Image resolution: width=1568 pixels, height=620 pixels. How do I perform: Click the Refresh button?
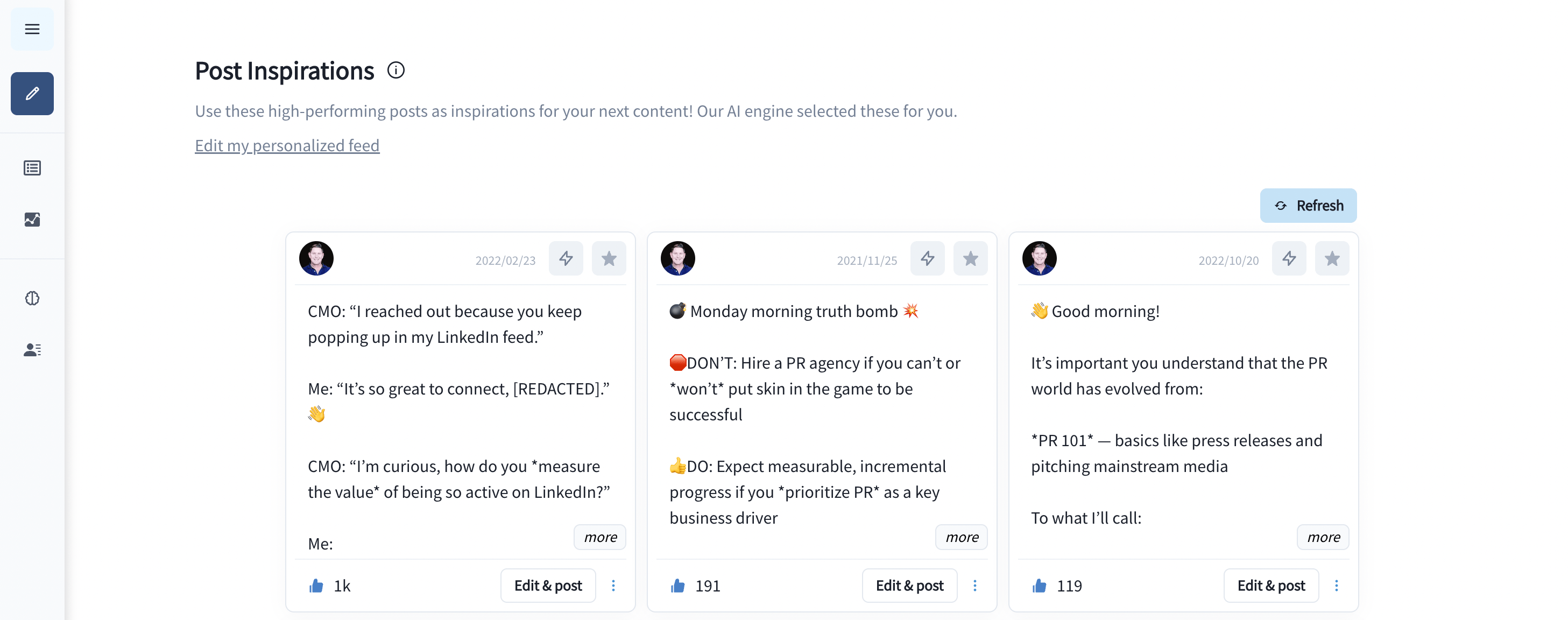1308,205
